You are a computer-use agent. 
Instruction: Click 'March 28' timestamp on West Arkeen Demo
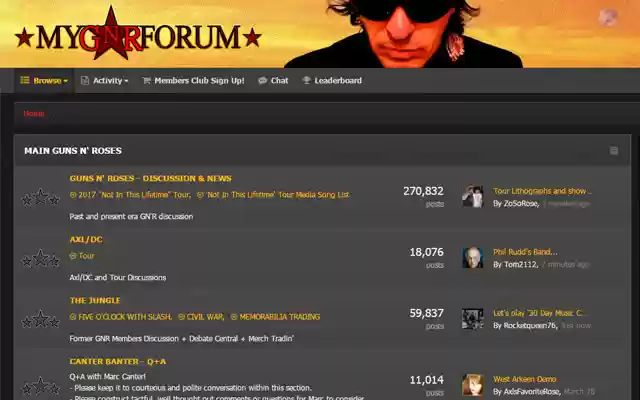(579, 392)
